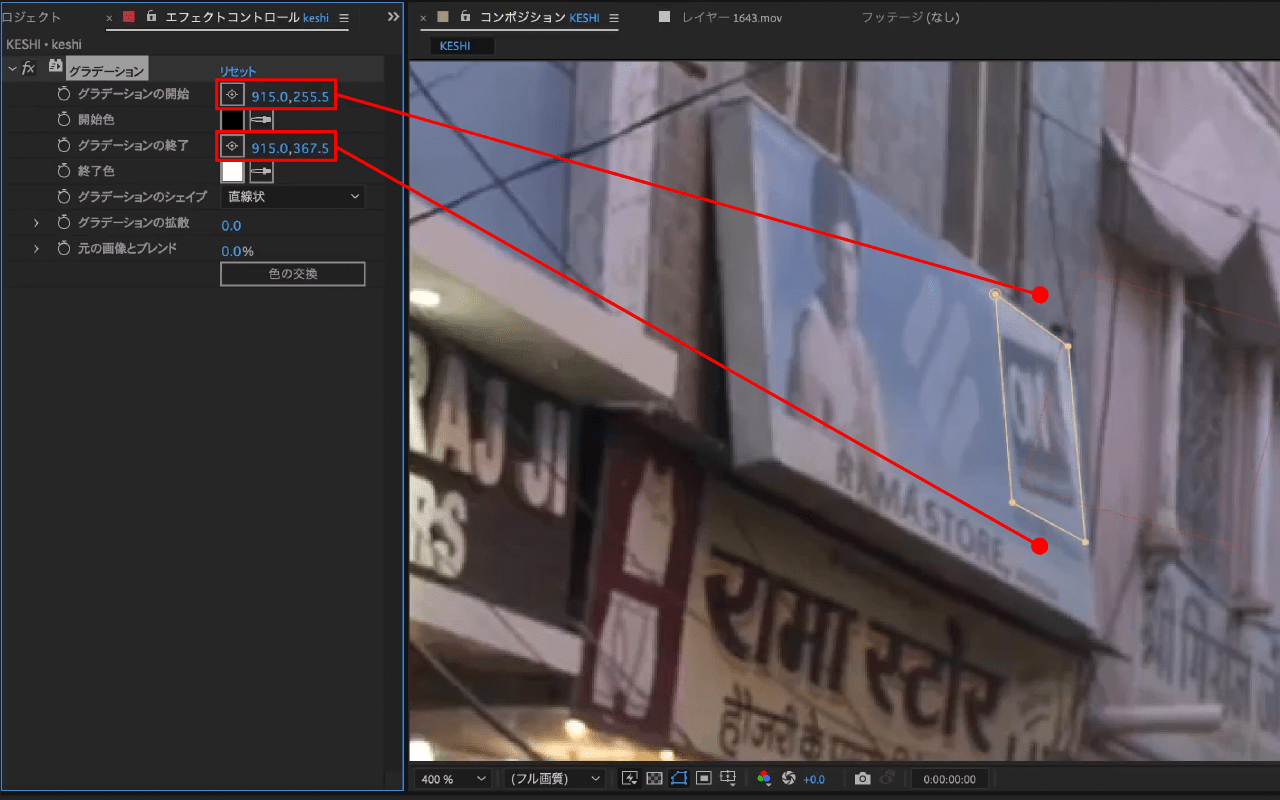Click the +0.0 exposure value
The width and height of the screenshot is (1280, 800).
click(814, 779)
